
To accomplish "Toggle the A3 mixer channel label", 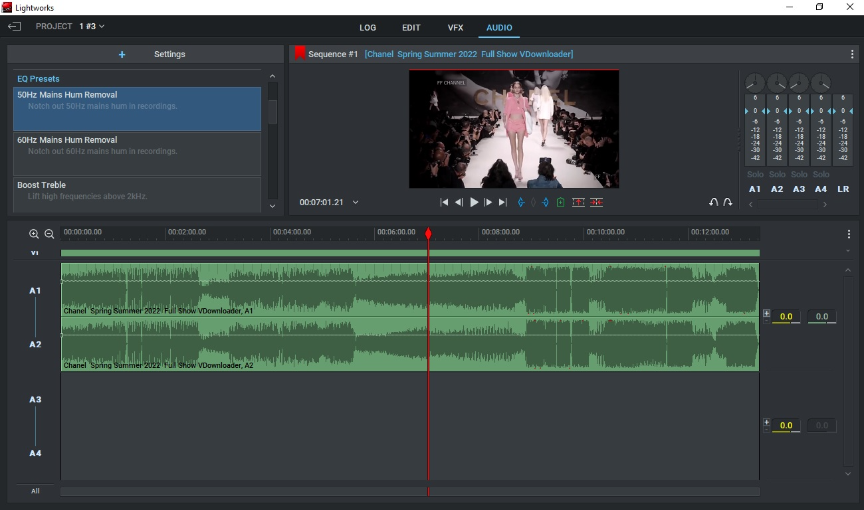I will (x=799, y=189).
